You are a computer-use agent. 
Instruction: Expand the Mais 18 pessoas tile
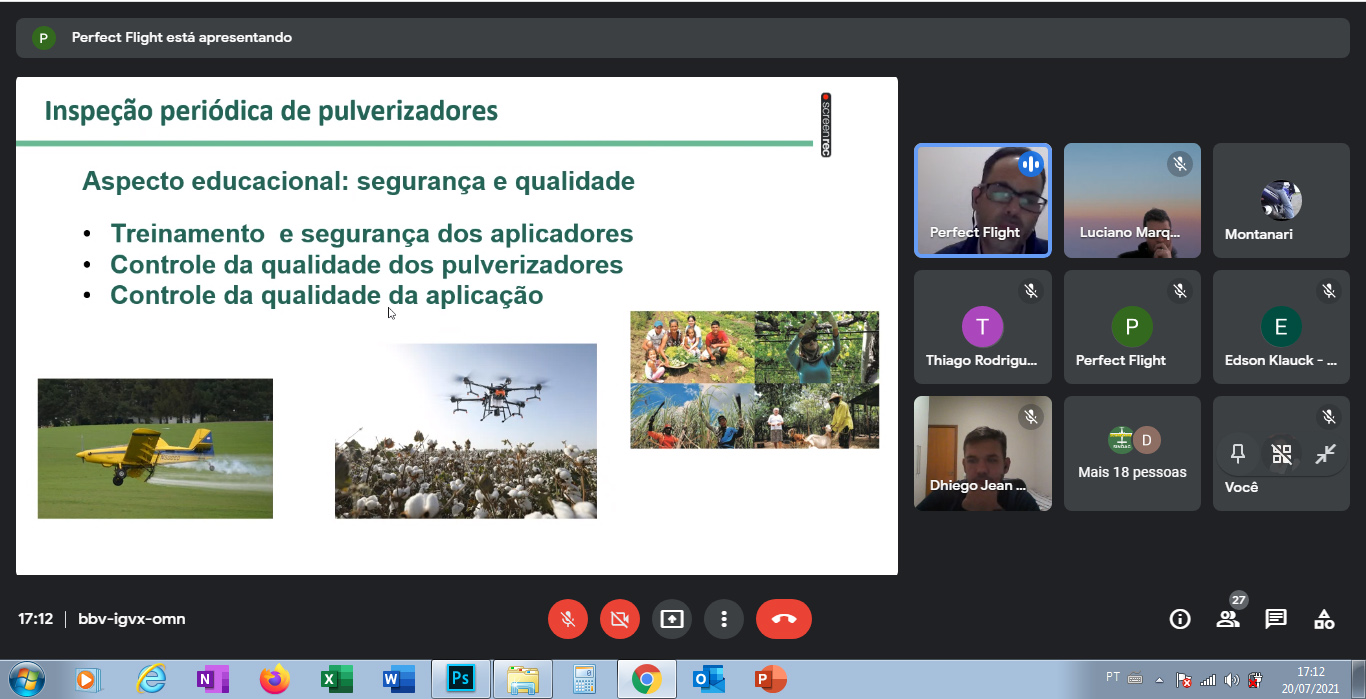[x=1132, y=454]
